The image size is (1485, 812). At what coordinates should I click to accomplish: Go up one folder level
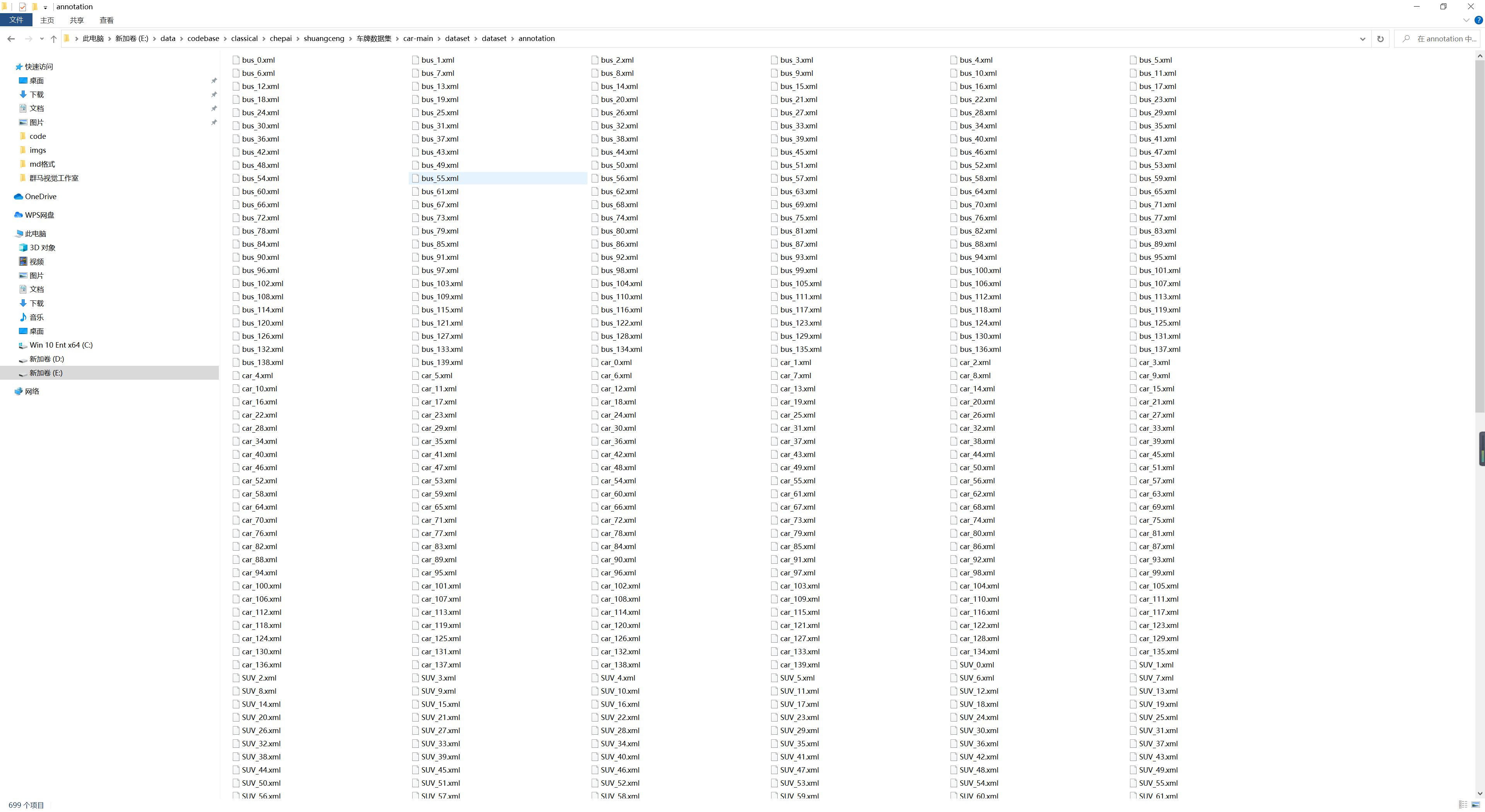coord(54,39)
